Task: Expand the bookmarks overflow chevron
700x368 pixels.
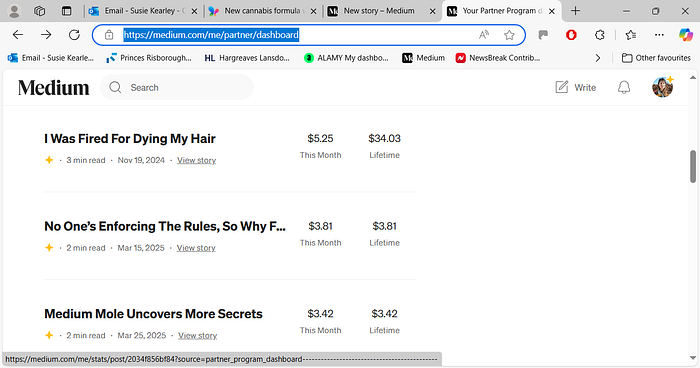Action: click(598, 58)
